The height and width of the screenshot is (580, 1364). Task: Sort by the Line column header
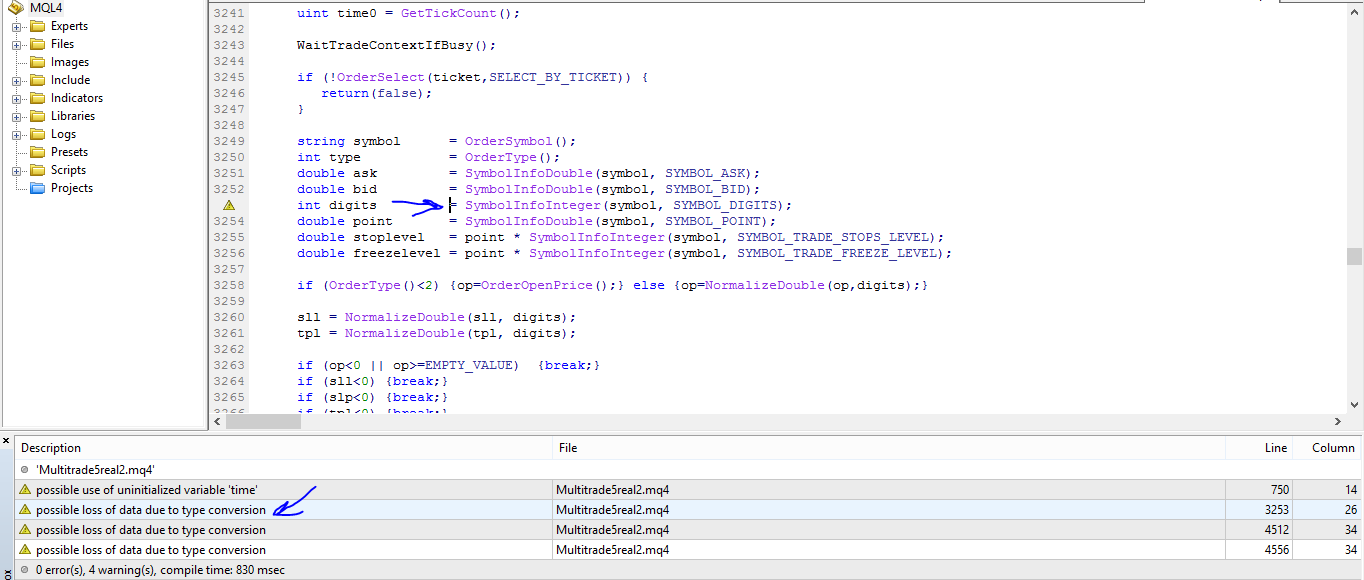1259,448
